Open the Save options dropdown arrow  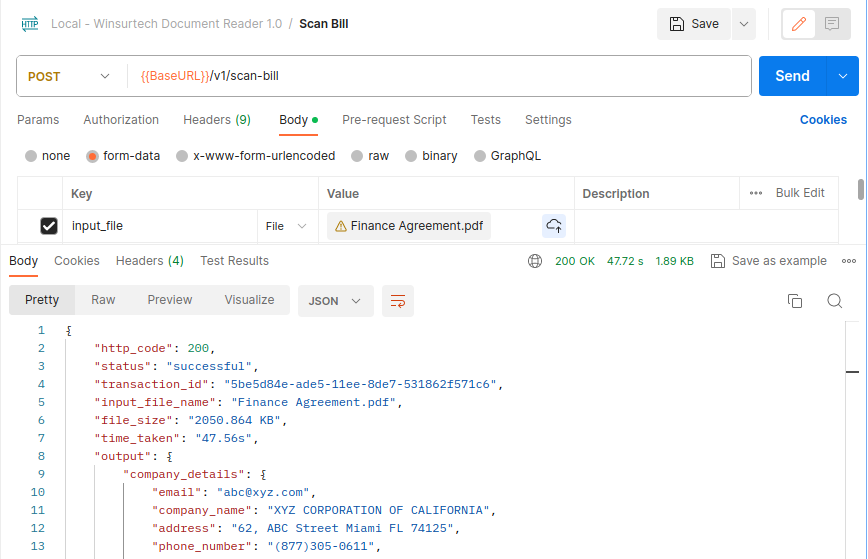point(744,24)
